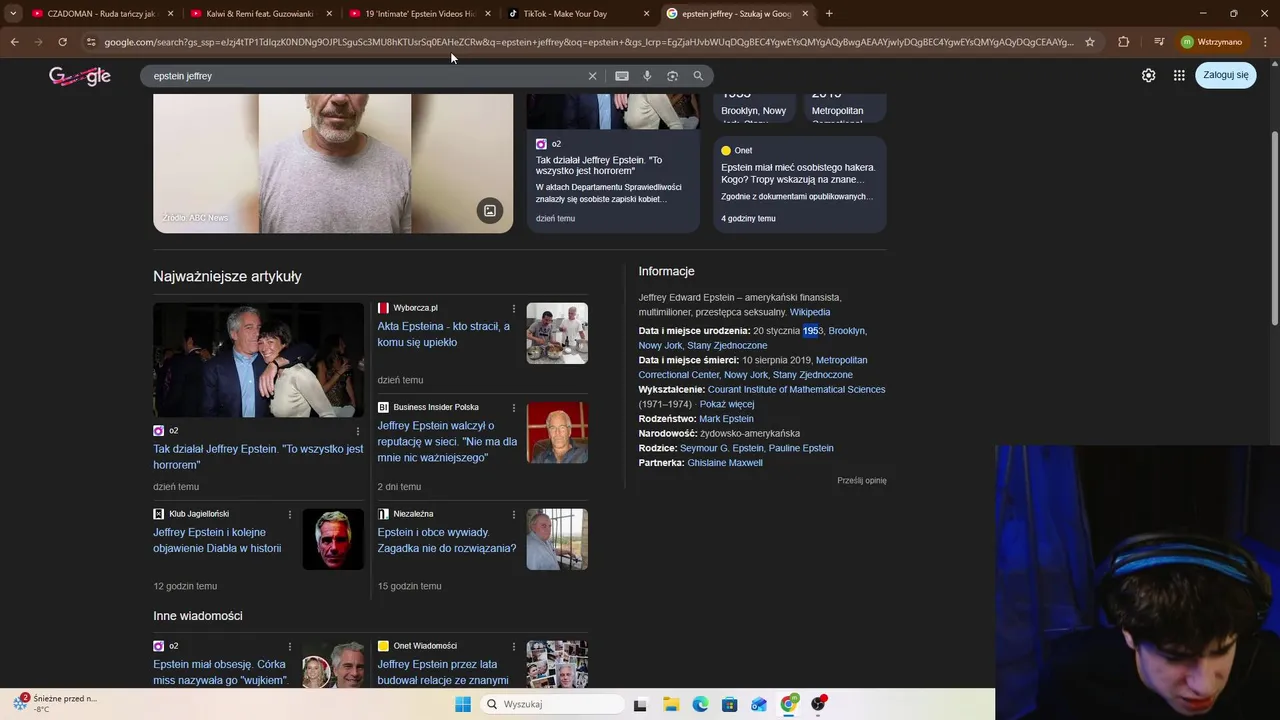1280x720 pixels.
Task: Open Chrome extensions puzzle icon
Action: pos(1123,42)
